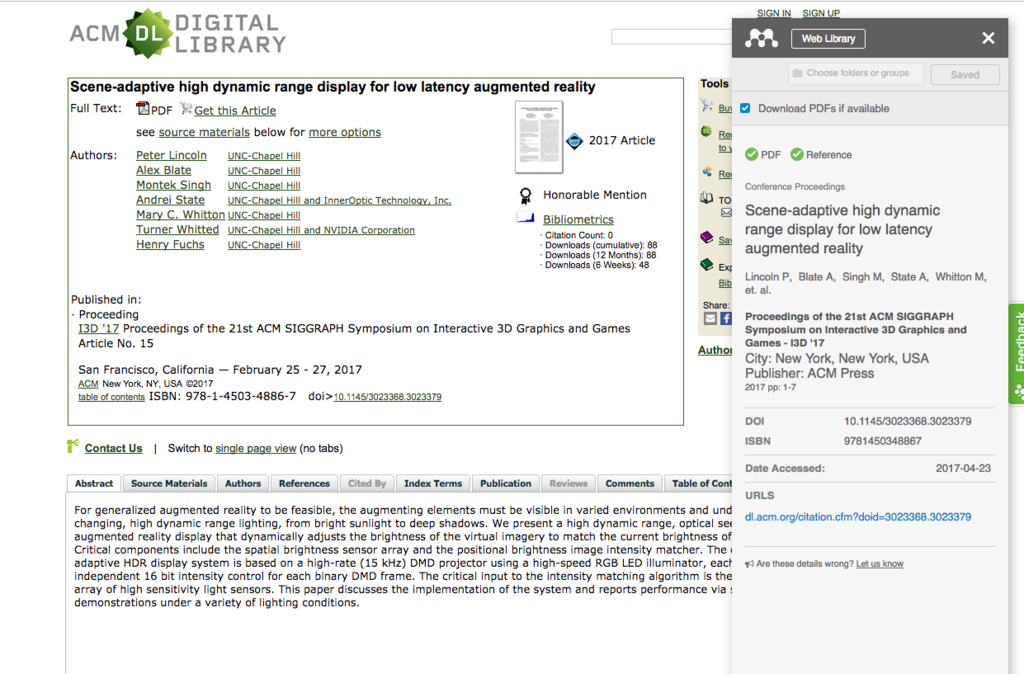Viewport: 1024px width, 674px height.
Task: Switch to the References tab
Action: tap(304, 483)
